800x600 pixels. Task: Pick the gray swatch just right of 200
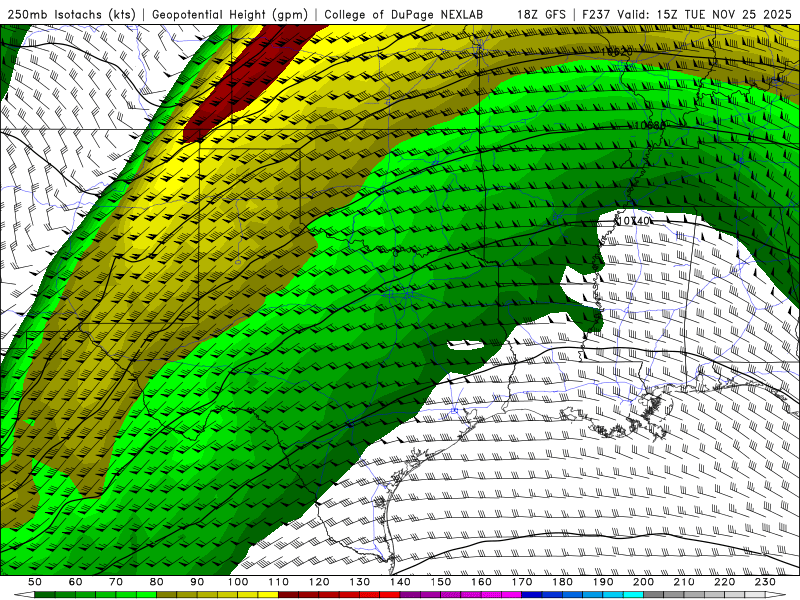coord(654,595)
